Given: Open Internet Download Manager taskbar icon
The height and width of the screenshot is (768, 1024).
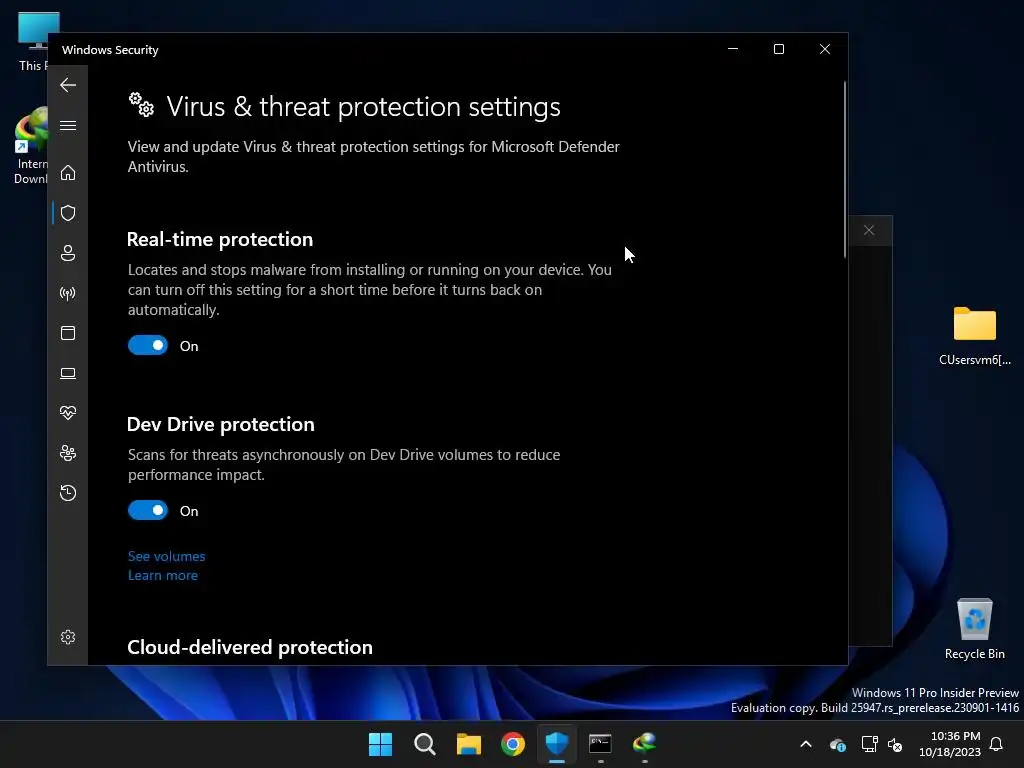Looking at the screenshot, I should point(645,744).
